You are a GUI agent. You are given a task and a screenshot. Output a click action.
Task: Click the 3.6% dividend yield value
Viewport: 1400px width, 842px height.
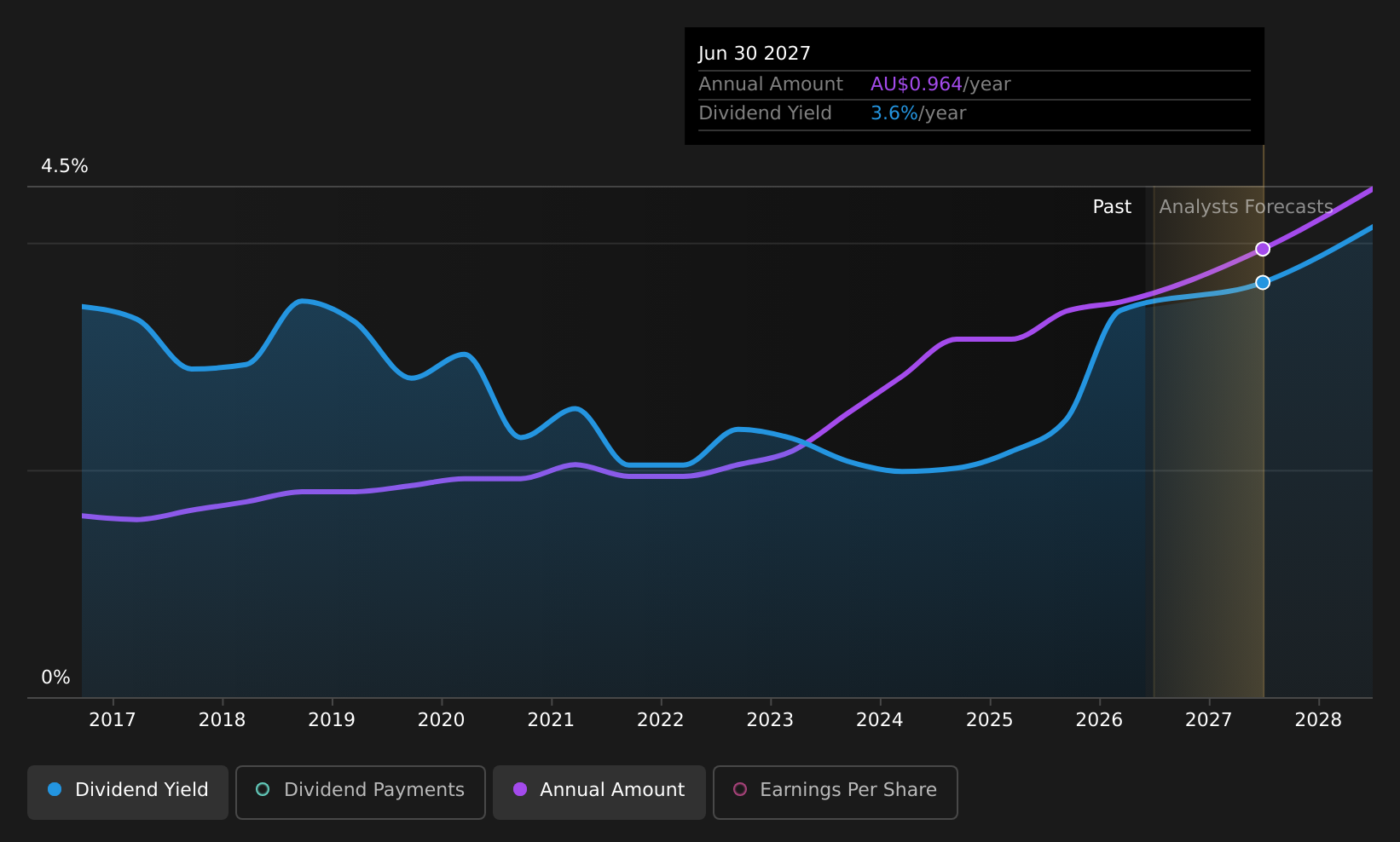click(894, 113)
